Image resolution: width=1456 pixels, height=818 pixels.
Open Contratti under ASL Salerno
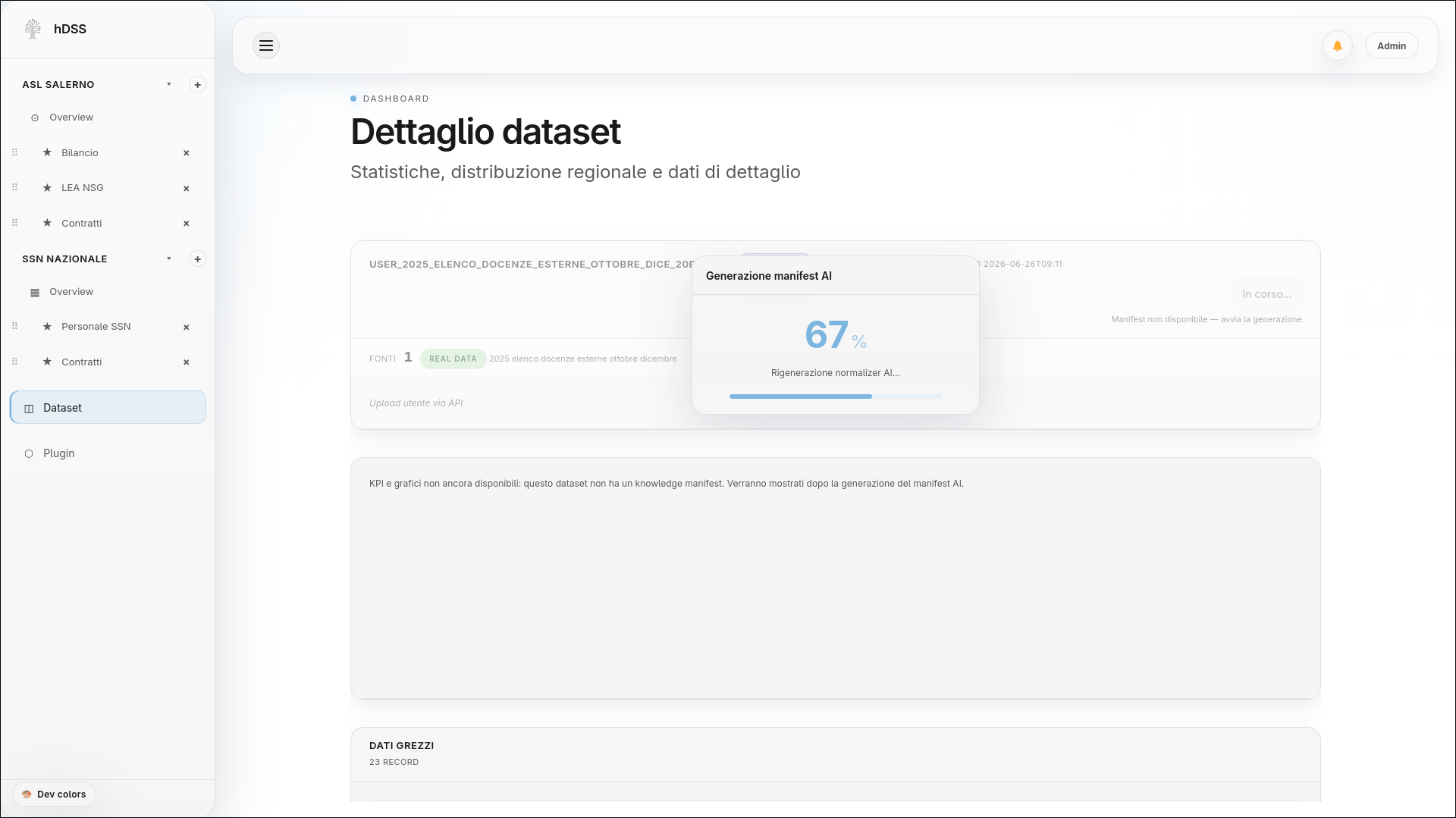click(x=81, y=223)
